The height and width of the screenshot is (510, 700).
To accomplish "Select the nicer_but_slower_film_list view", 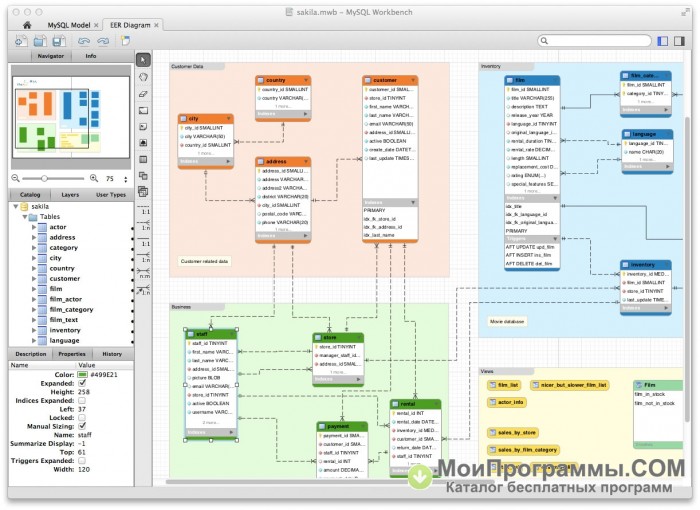I will (x=569, y=385).
